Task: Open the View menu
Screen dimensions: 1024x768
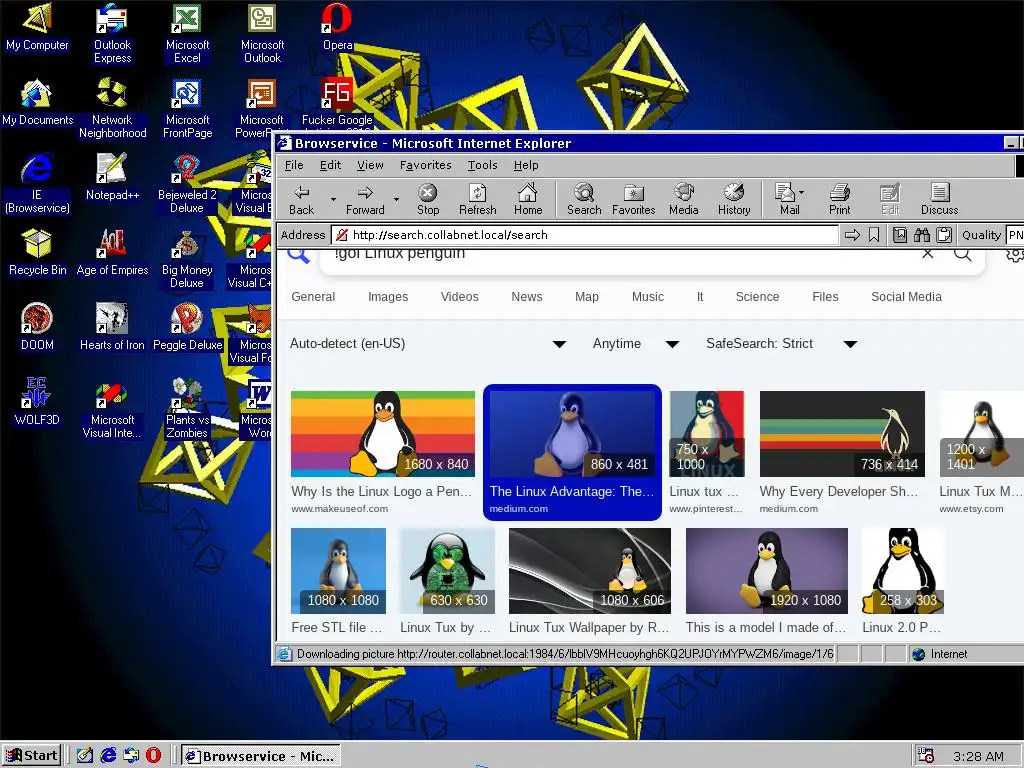Action: (370, 165)
